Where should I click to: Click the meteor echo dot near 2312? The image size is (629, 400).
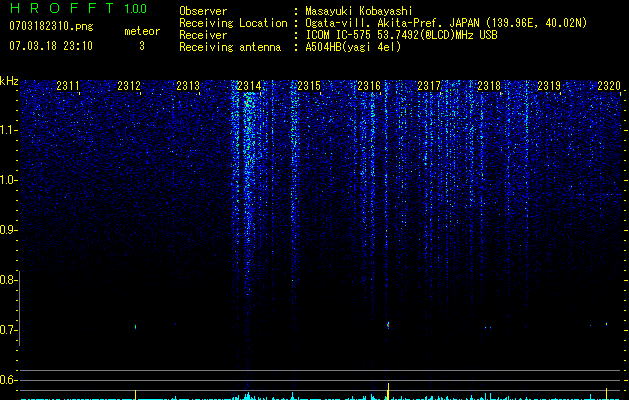click(x=136, y=327)
